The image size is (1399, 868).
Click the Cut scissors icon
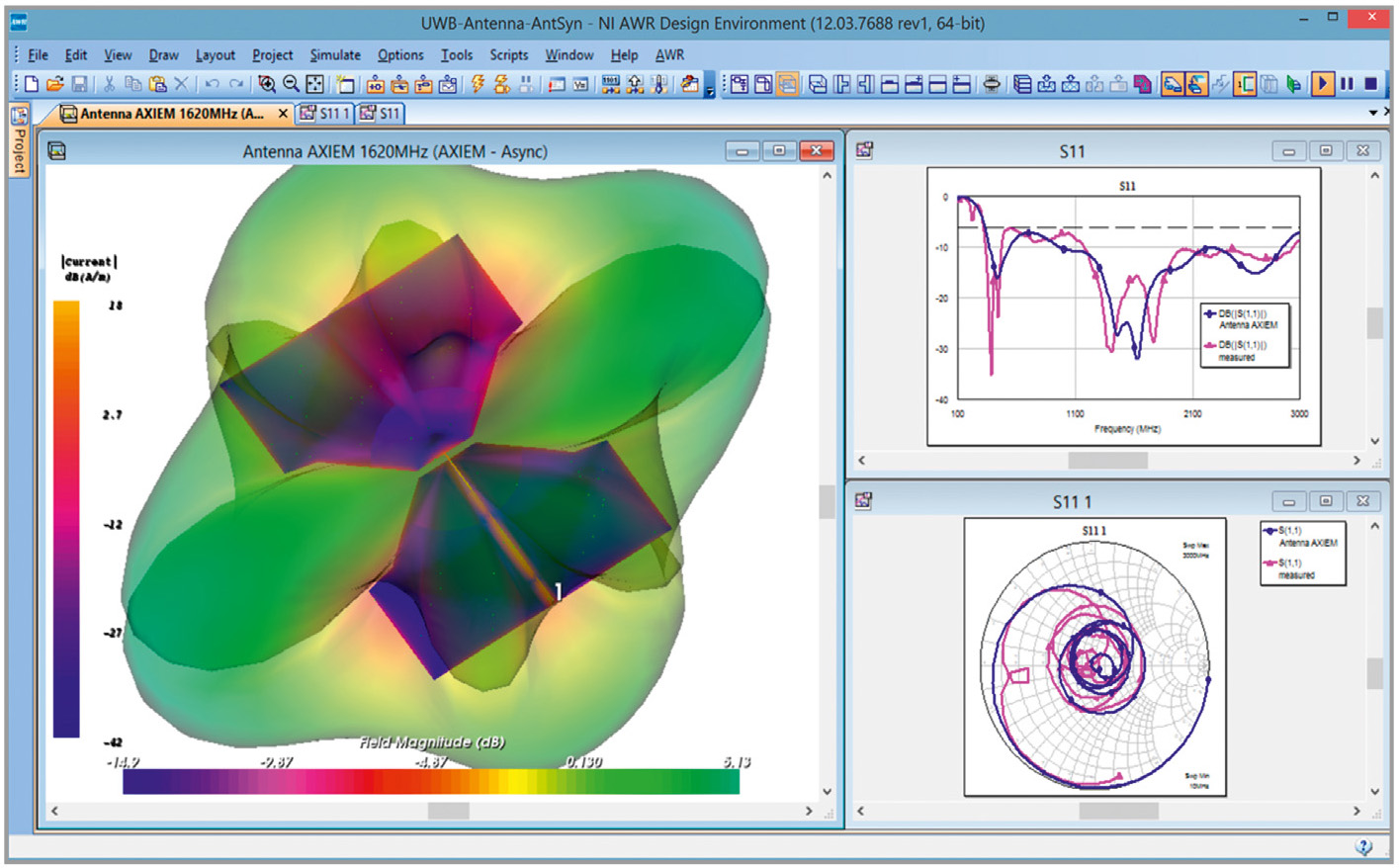pyautogui.click(x=109, y=85)
